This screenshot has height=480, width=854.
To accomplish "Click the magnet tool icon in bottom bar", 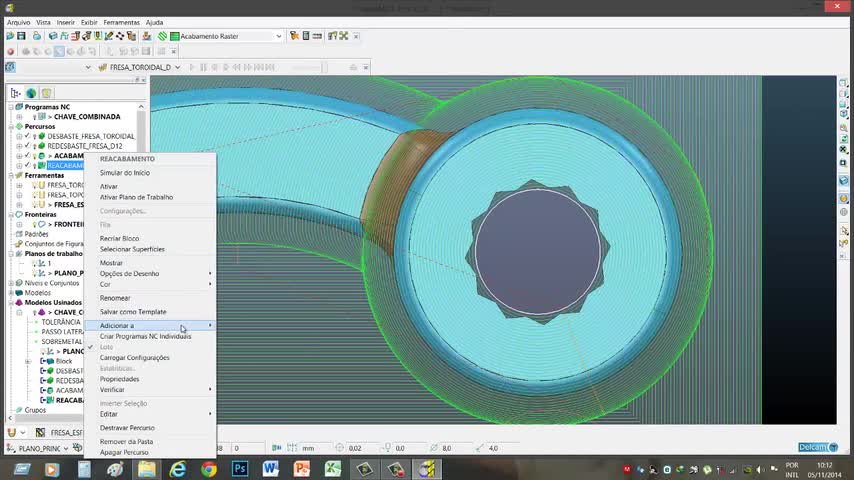I will pyautogui.click(x=11, y=433).
